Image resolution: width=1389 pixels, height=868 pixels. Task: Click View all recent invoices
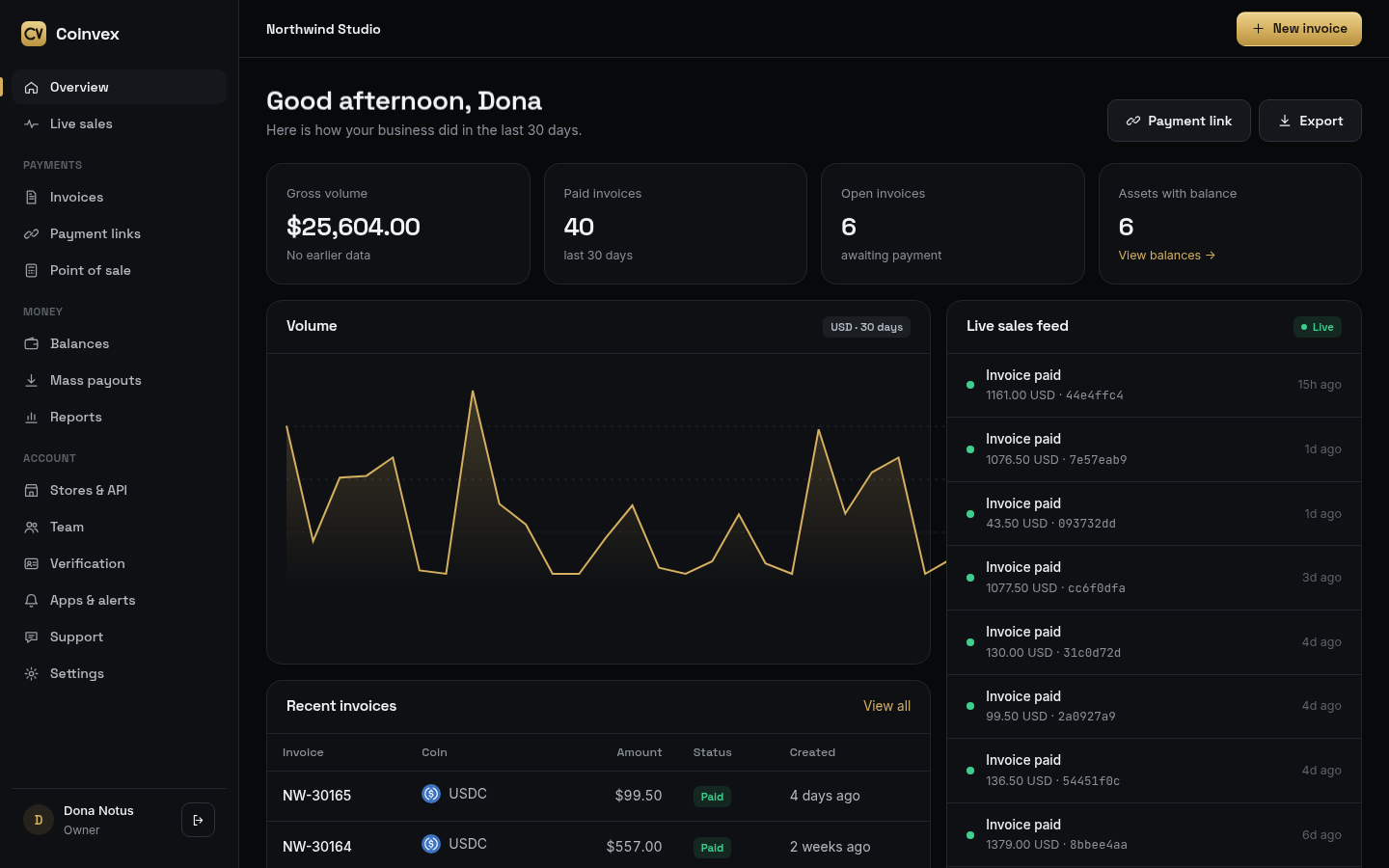click(886, 706)
